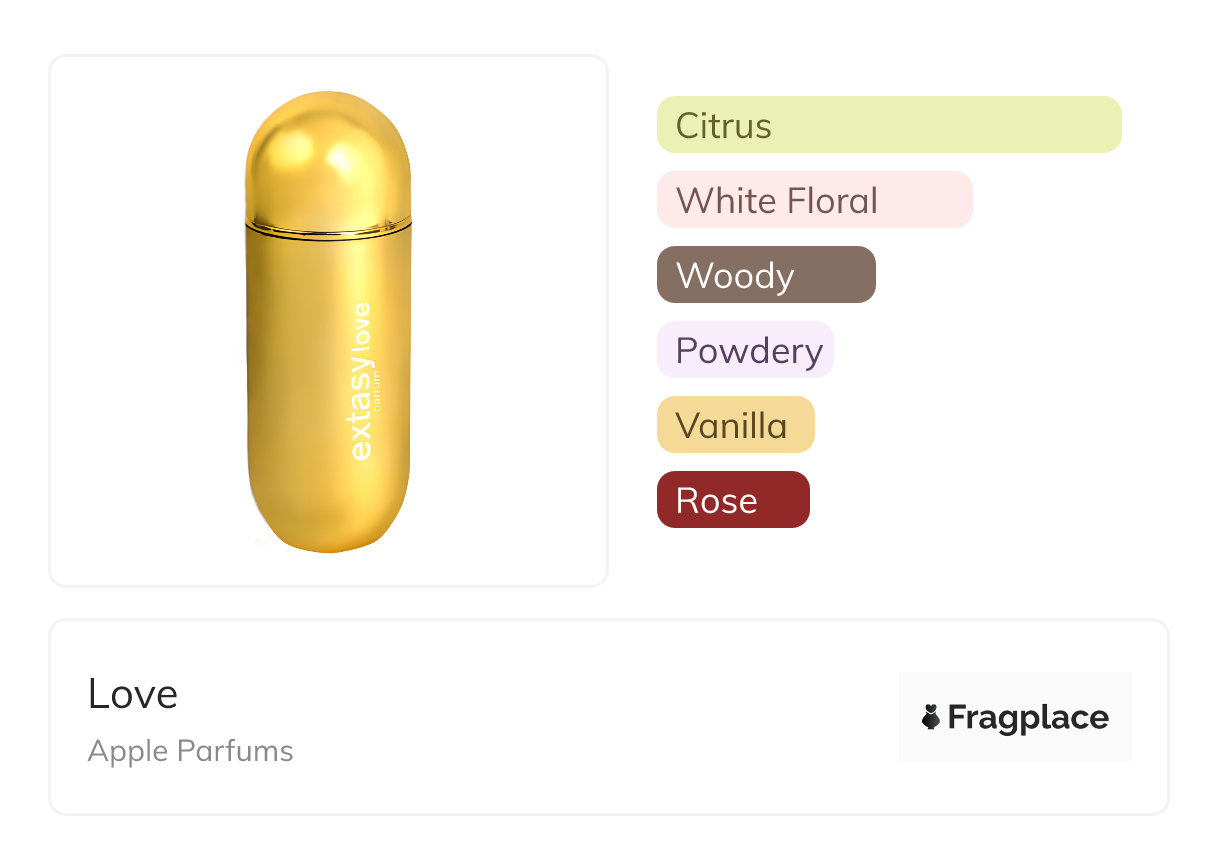Viewport: 1218px width, 864px height.
Task: Select the Citrus accord bar
Action: click(x=888, y=125)
